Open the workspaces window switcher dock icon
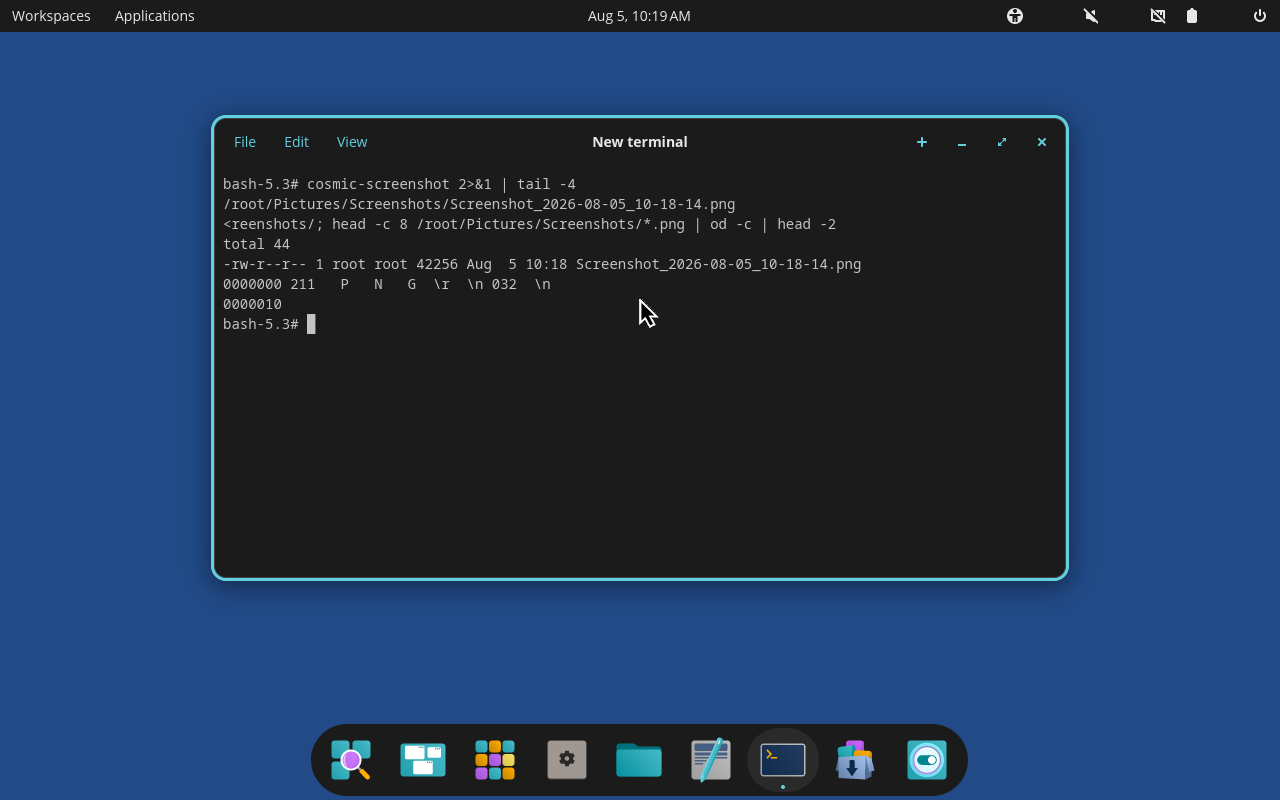The width and height of the screenshot is (1280, 800). click(x=423, y=760)
